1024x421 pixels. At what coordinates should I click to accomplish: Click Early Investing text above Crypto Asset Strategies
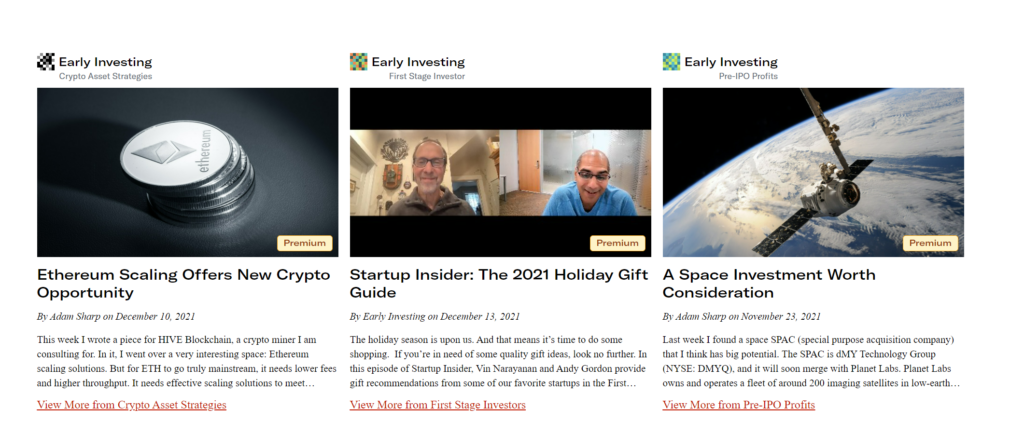105,62
